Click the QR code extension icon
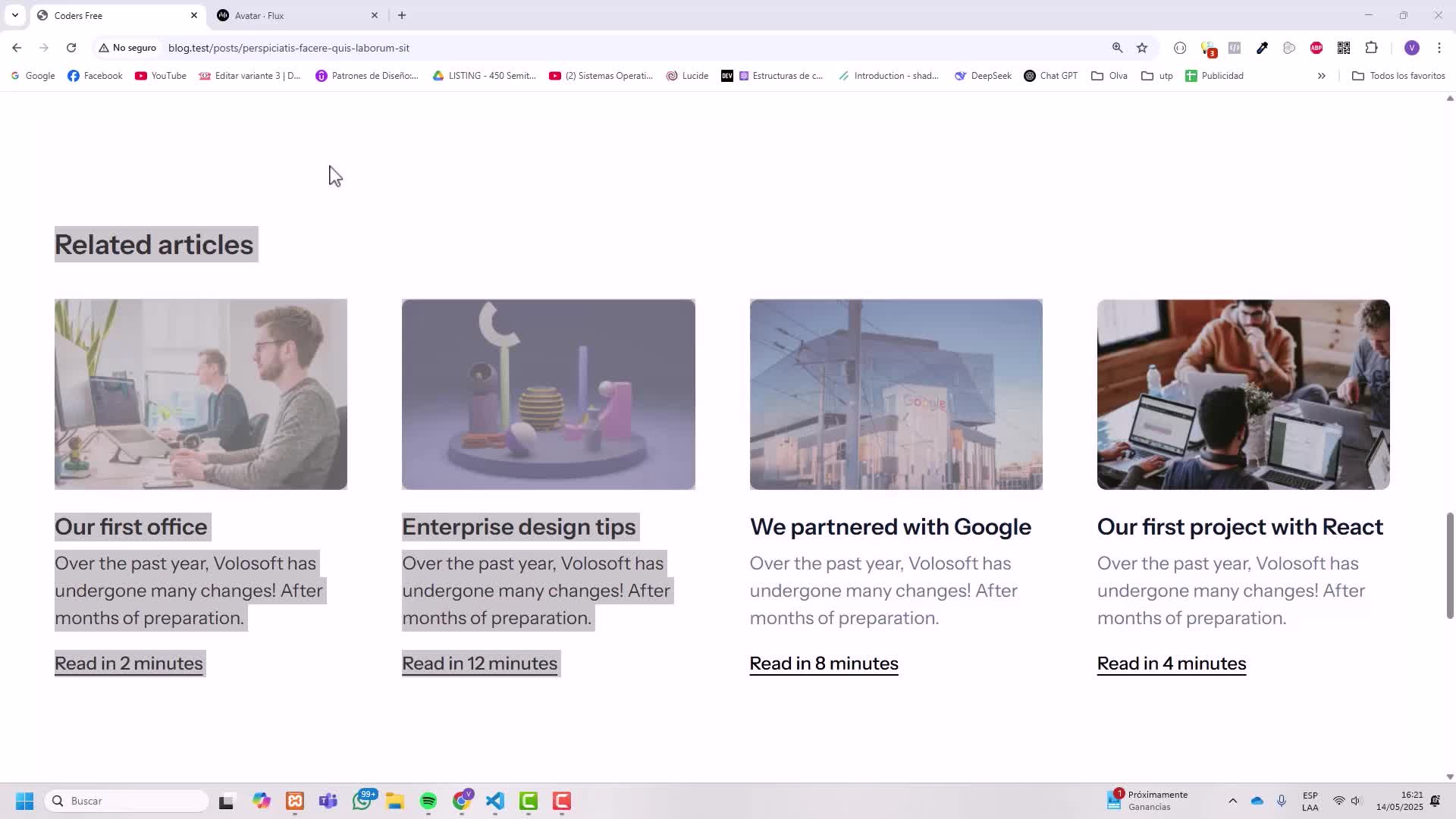 pyautogui.click(x=1344, y=48)
